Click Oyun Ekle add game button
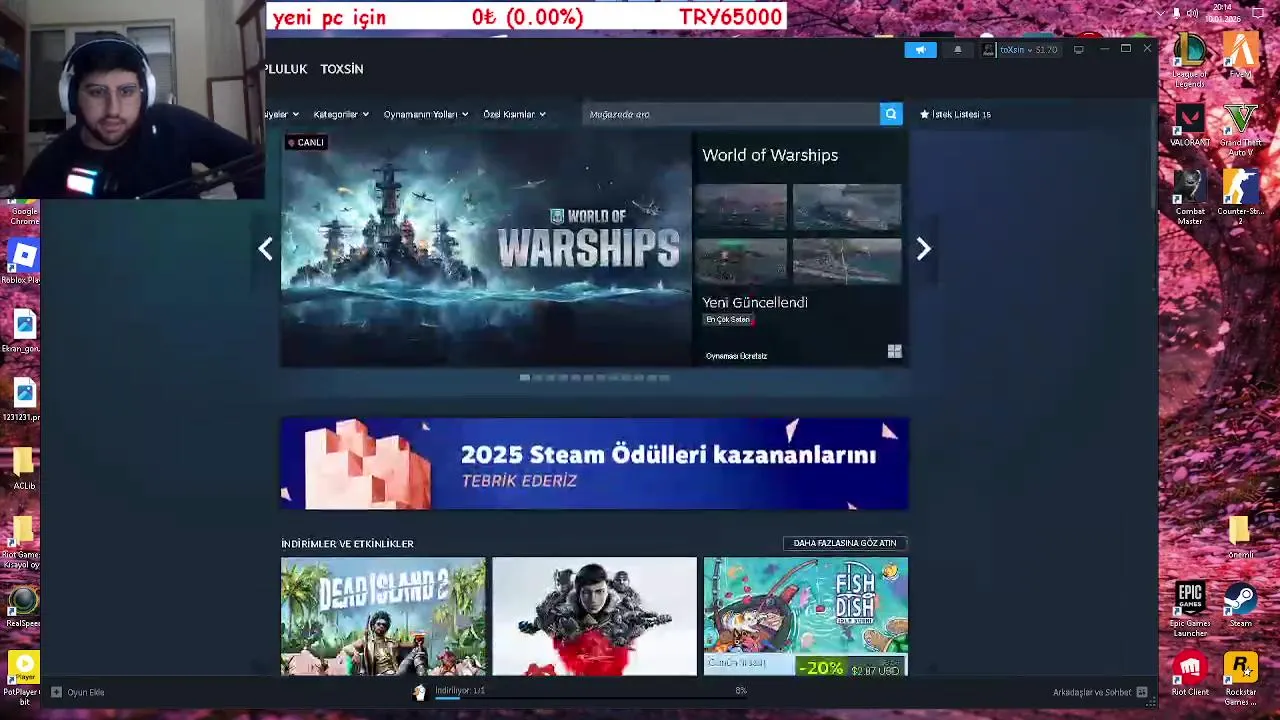Screen dimensions: 1280x720 (x=78, y=692)
